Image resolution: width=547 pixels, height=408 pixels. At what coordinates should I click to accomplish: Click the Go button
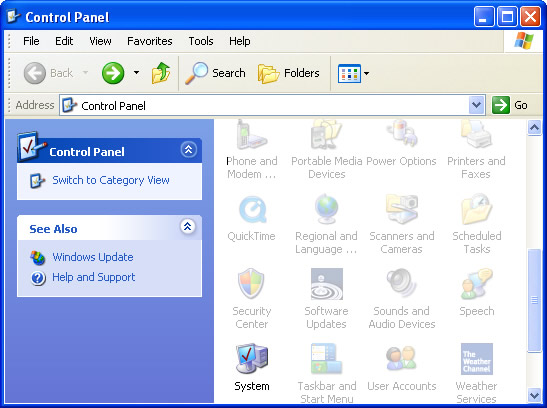coord(510,105)
